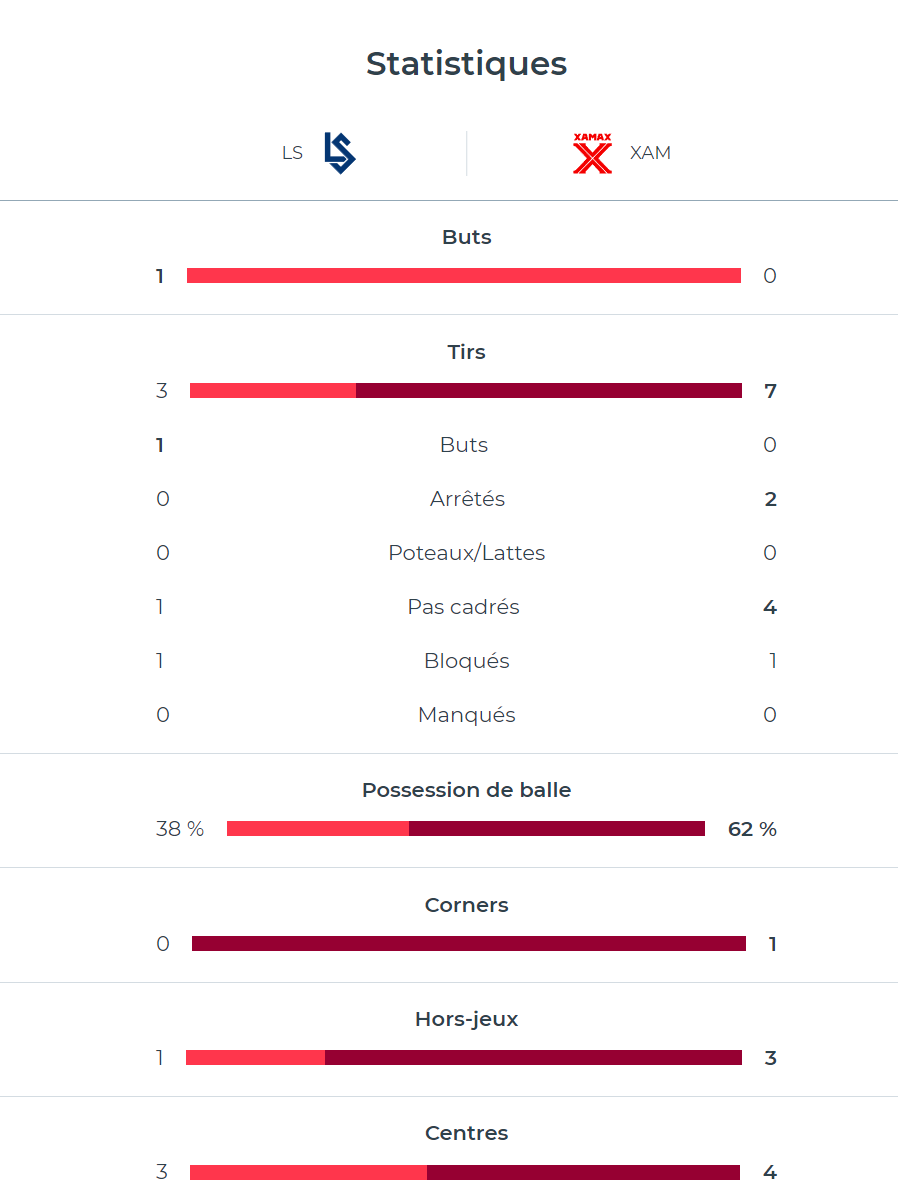Select the Arrêtés stat row label
The height and width of the screenshot is (1203, 898).
coord(466,499)
